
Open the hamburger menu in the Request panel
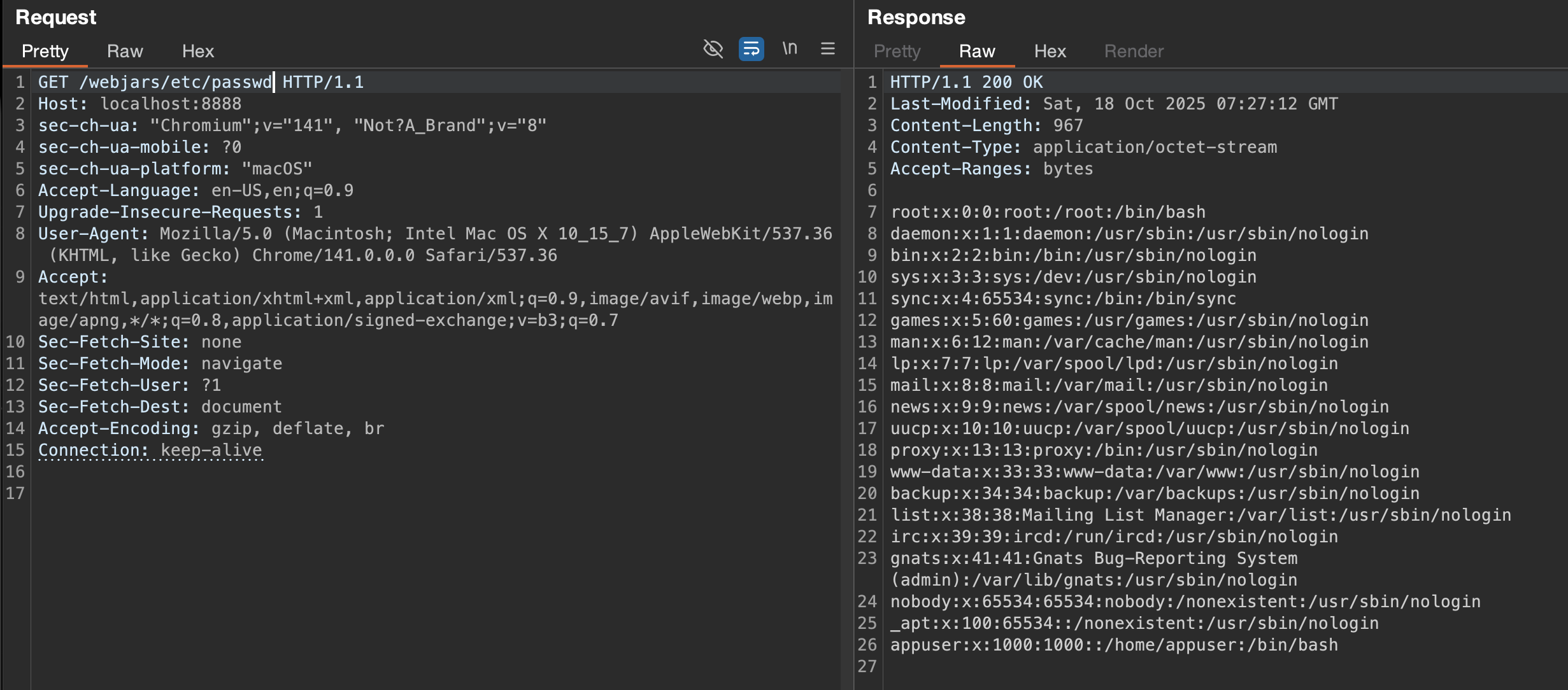[x=827, y=49]
